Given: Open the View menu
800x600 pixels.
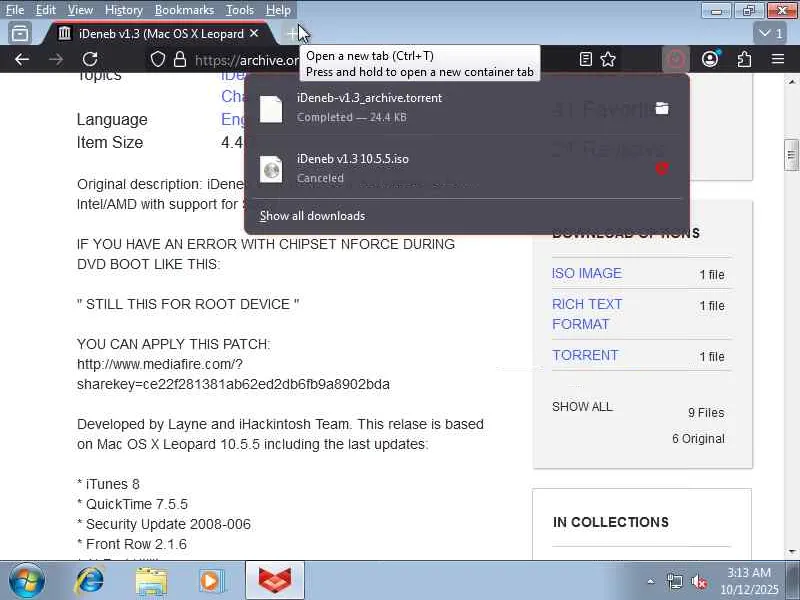Looking at the screenshot, I should click(80, 10).
